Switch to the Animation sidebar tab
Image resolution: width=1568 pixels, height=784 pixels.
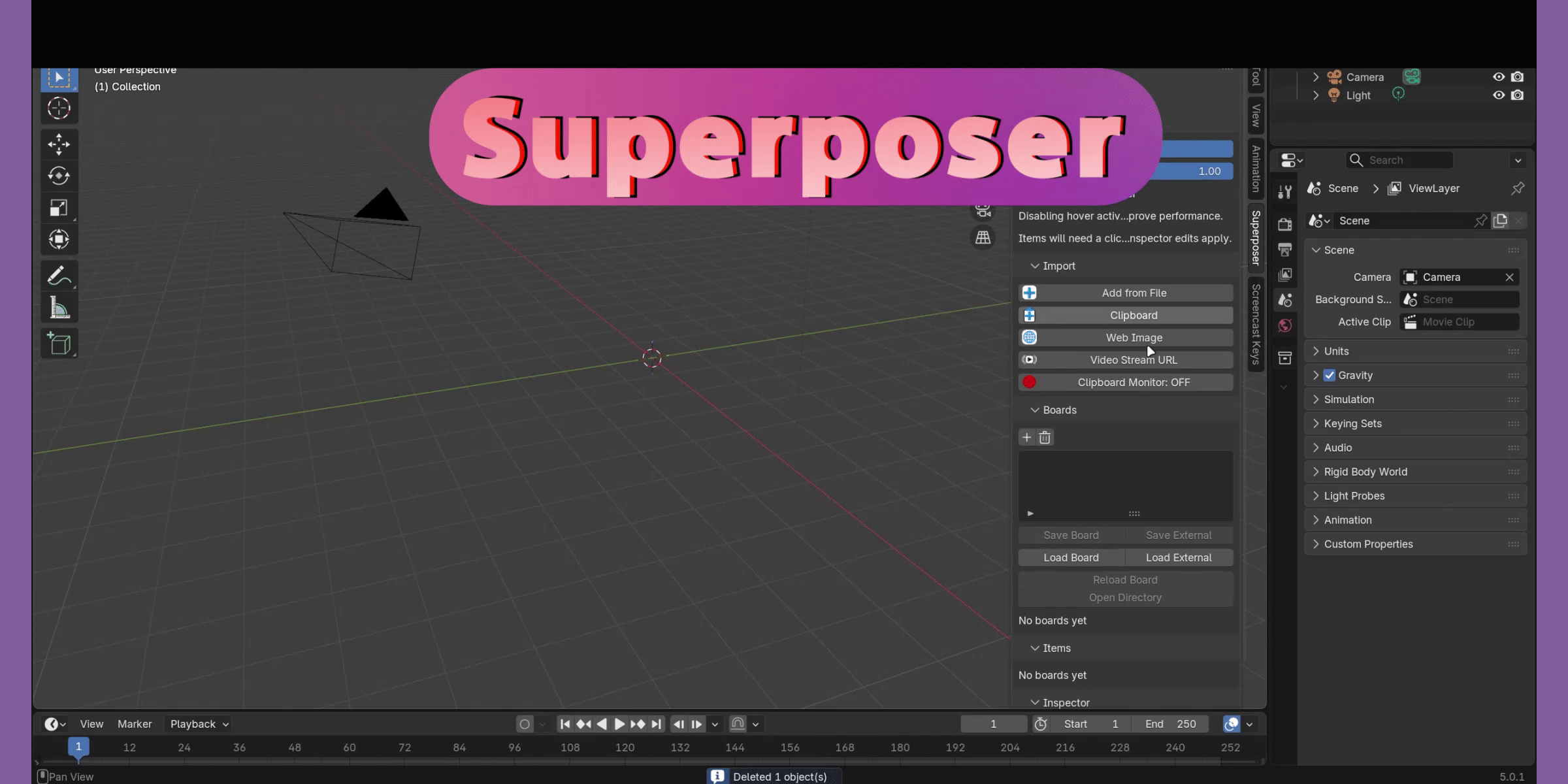(1256, 169)
